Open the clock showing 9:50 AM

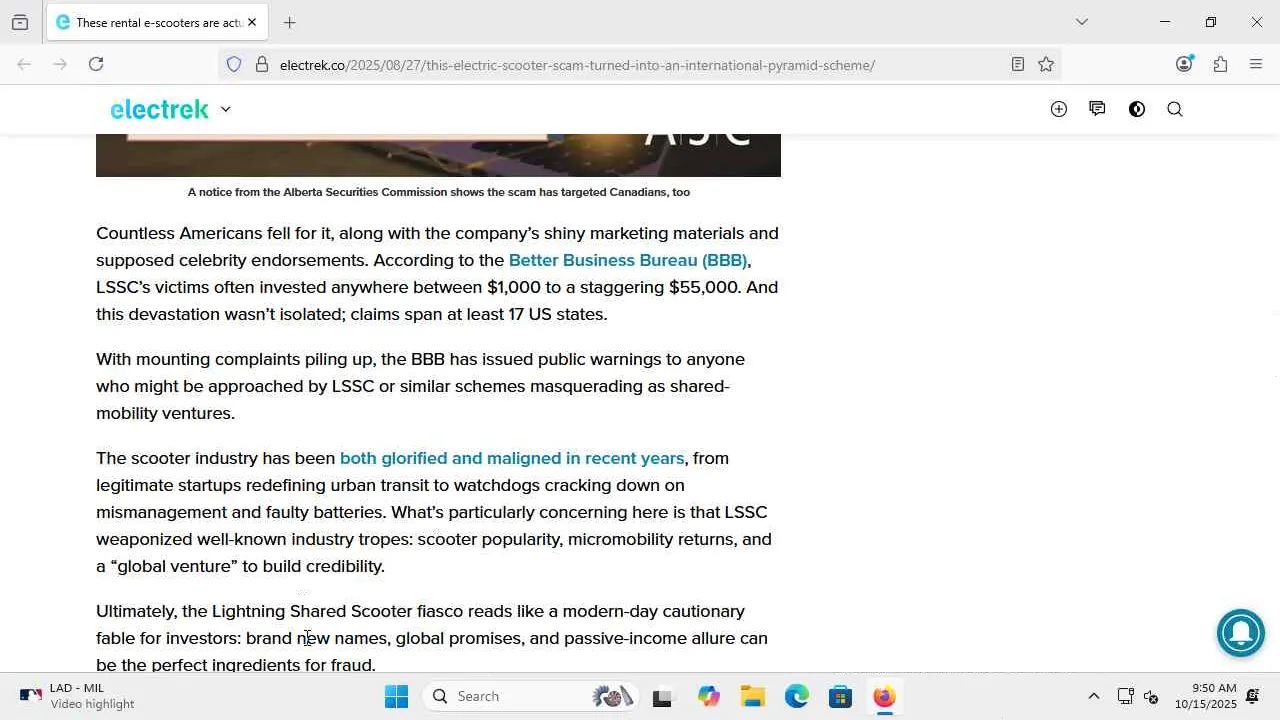coord(1205,696)
